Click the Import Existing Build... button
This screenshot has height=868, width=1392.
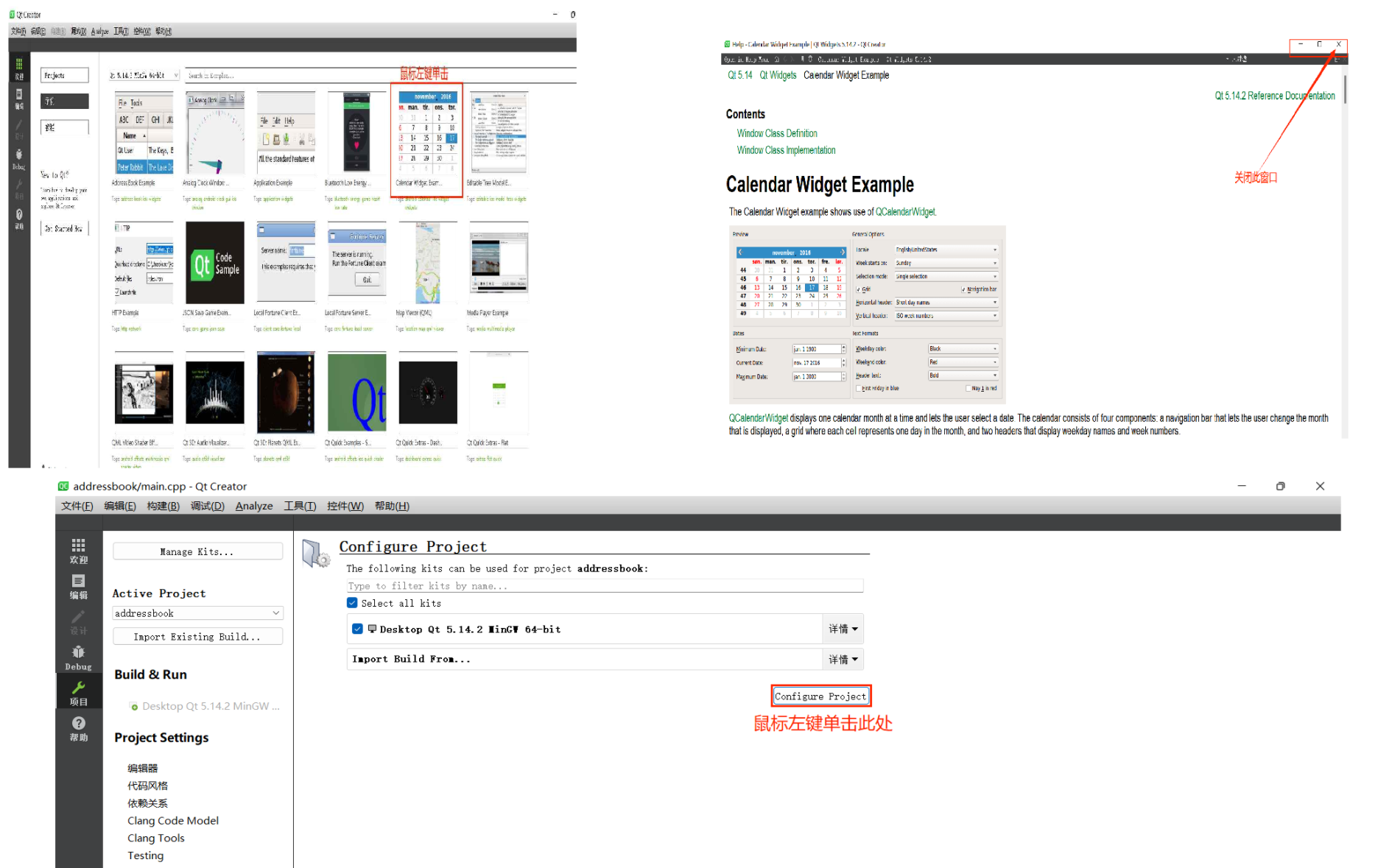197,637
